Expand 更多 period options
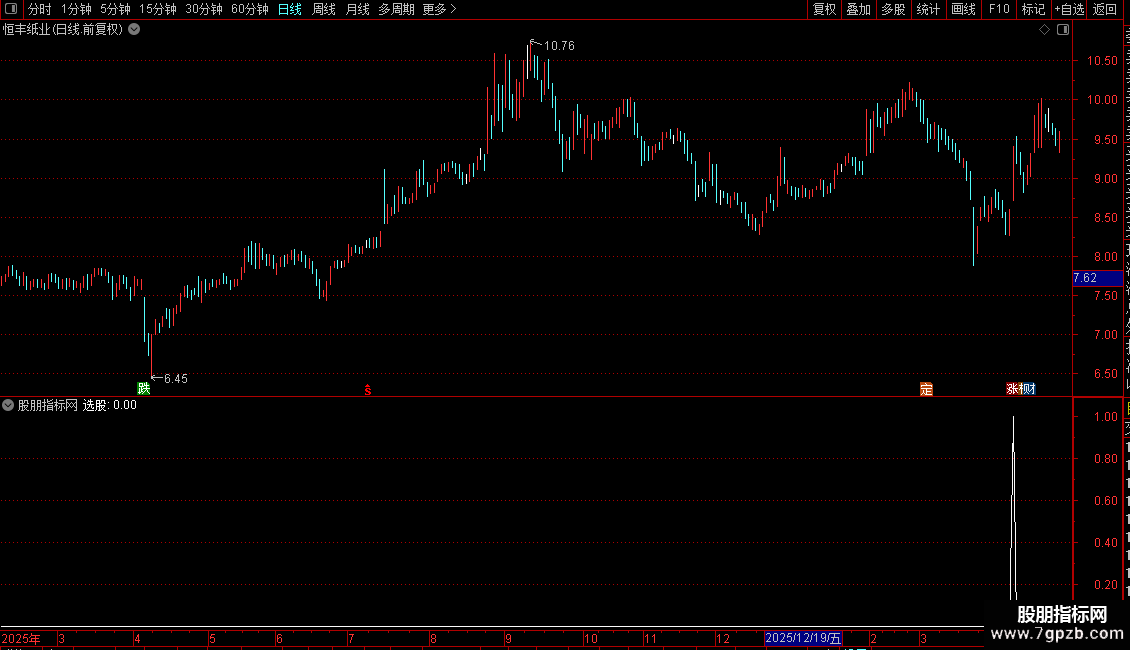This screenshot has width=1130, height=650. [440, 9]
